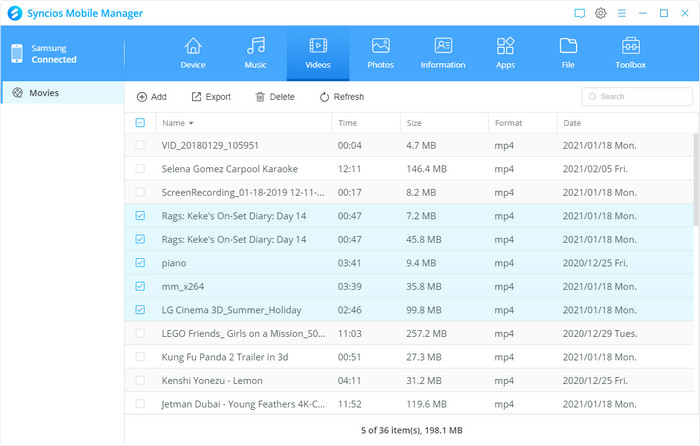Image resolution: width=700 pixels, height=446 pixels.
Task: Select Movies in the sidebar
Action: click(63, 93)
